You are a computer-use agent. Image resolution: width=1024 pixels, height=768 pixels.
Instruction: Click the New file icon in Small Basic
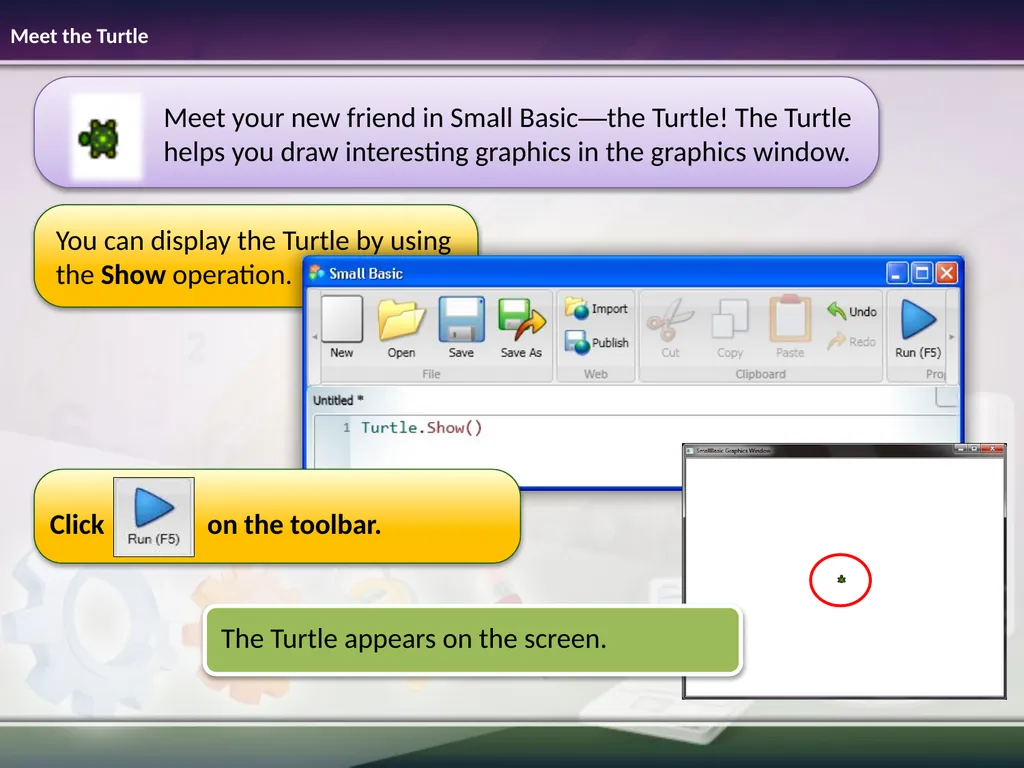342,319
